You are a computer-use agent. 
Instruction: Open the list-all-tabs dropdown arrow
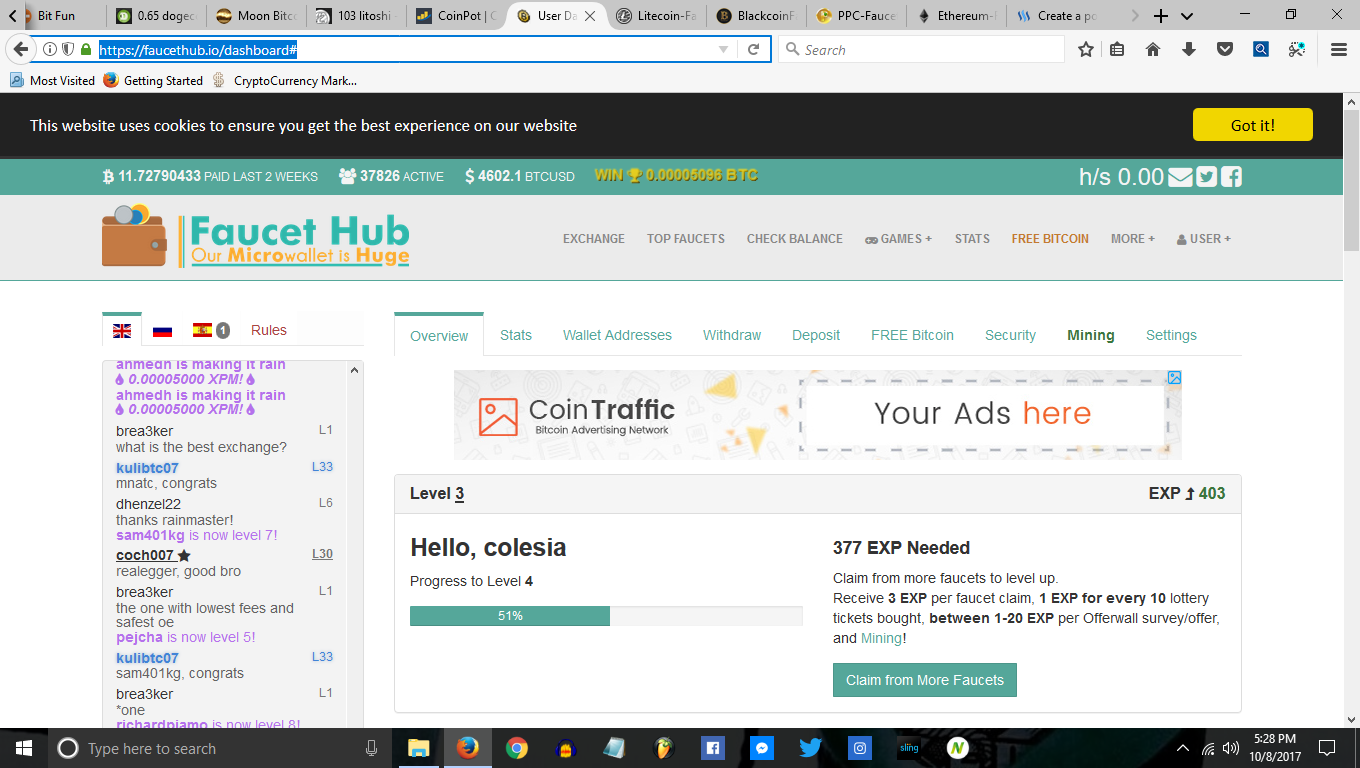[1187, 16]
